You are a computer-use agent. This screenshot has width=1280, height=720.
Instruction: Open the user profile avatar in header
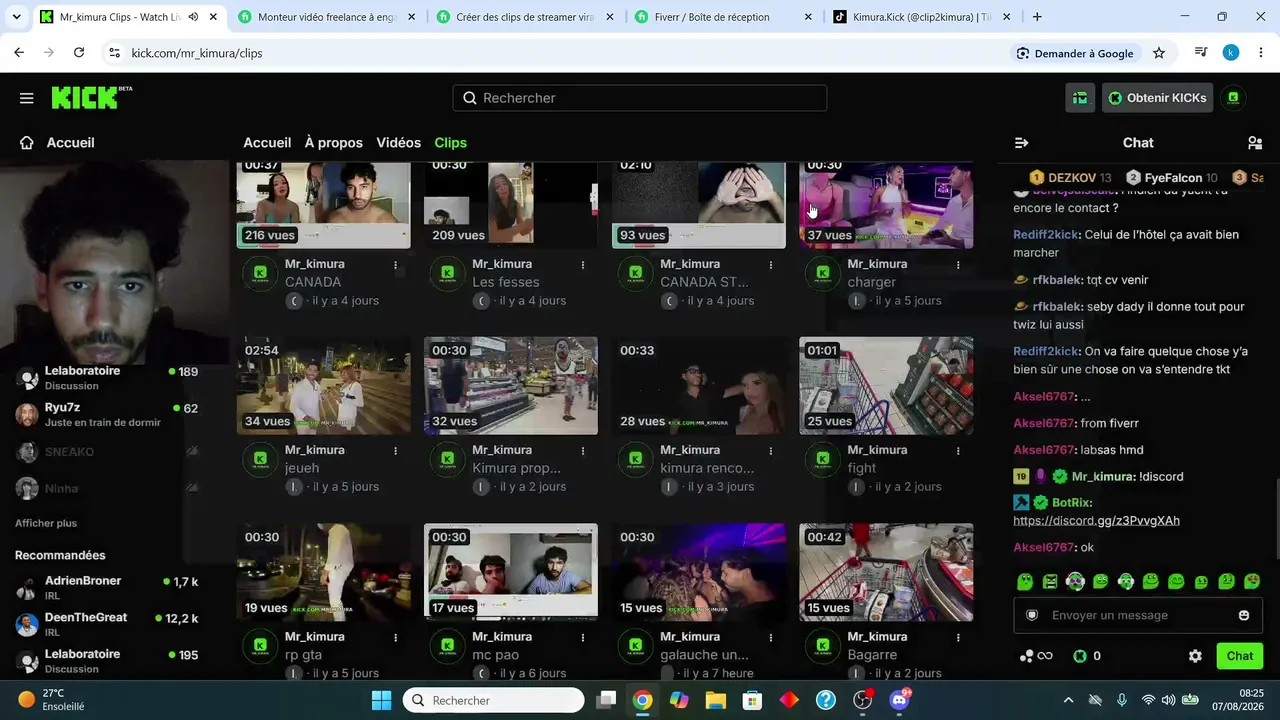tap(1233, 98)
